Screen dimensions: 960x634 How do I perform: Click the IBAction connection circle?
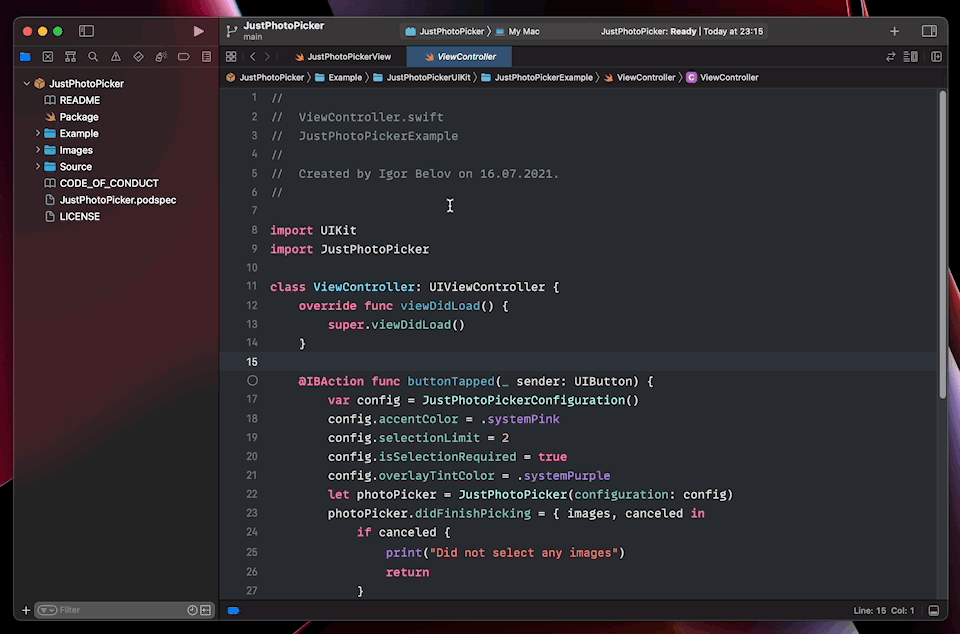[x=252, y=381]
